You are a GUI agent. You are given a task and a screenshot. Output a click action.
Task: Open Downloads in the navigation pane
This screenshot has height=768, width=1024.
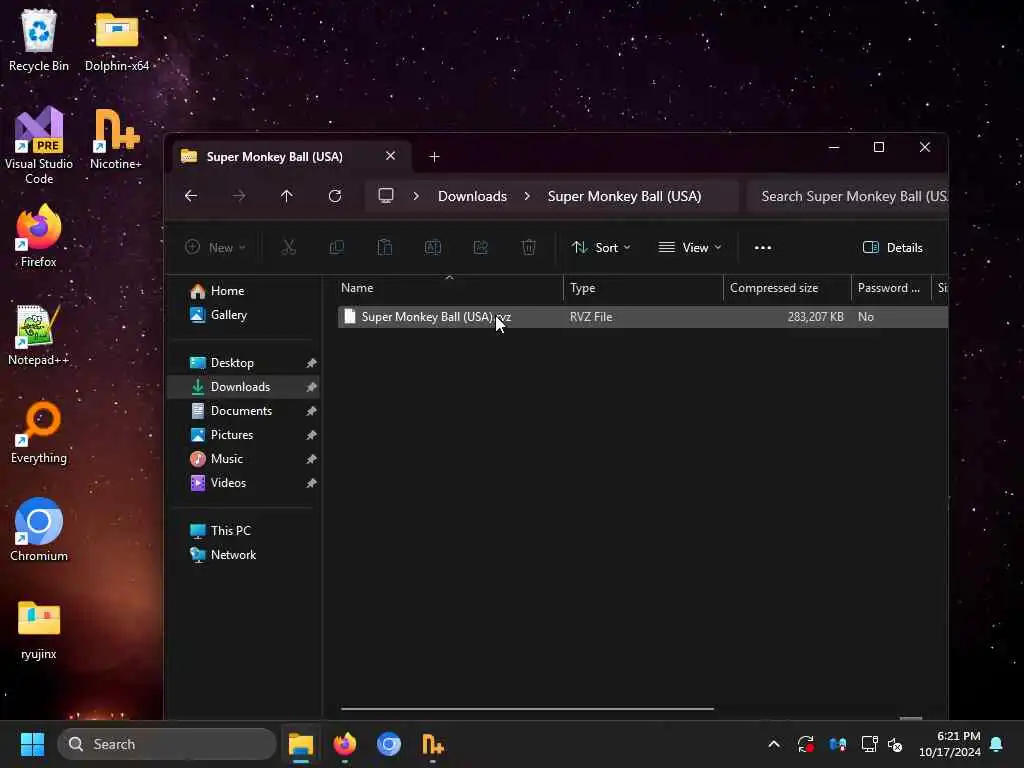(x=244, y=387)
